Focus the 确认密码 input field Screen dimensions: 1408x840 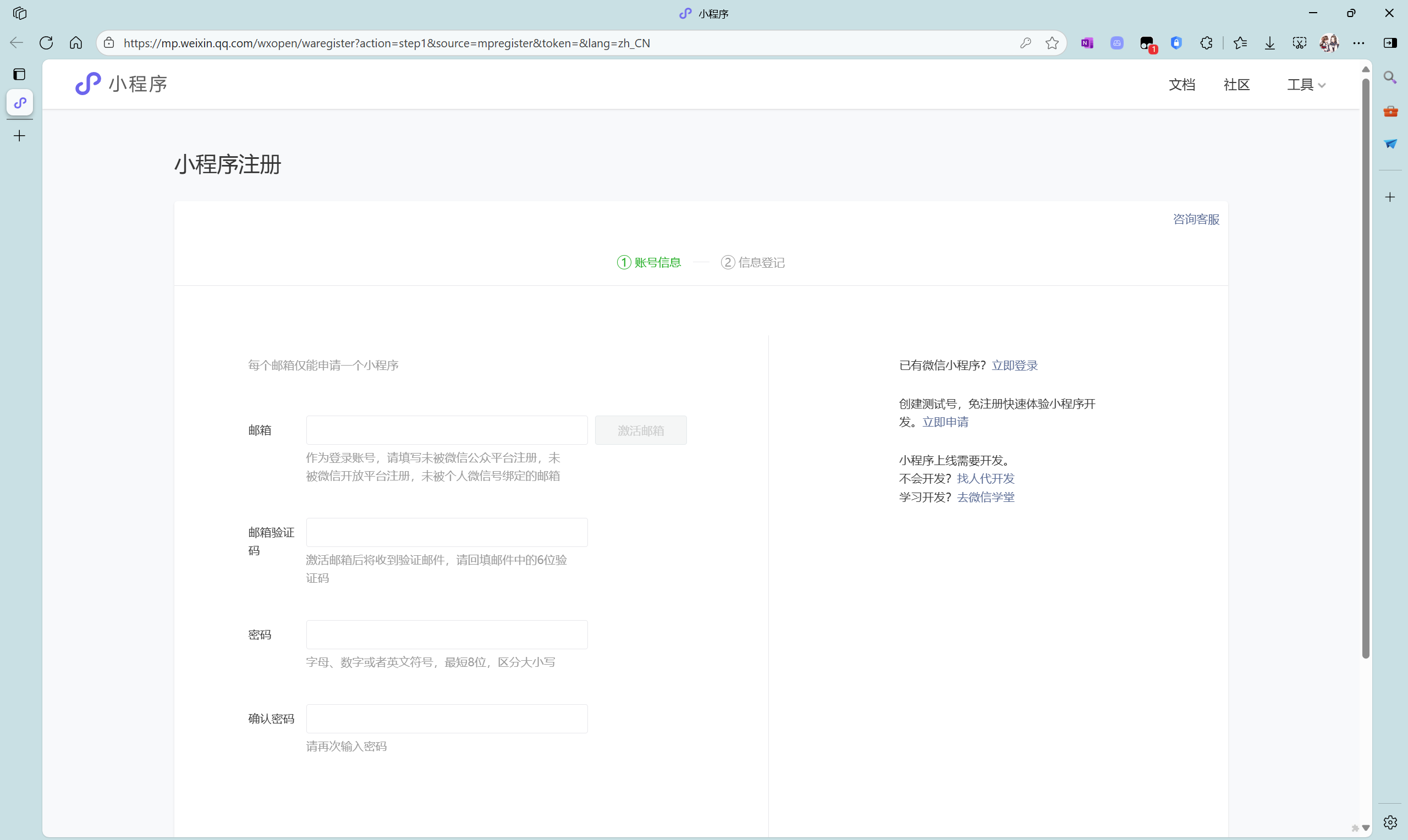[x=447, y=719]
